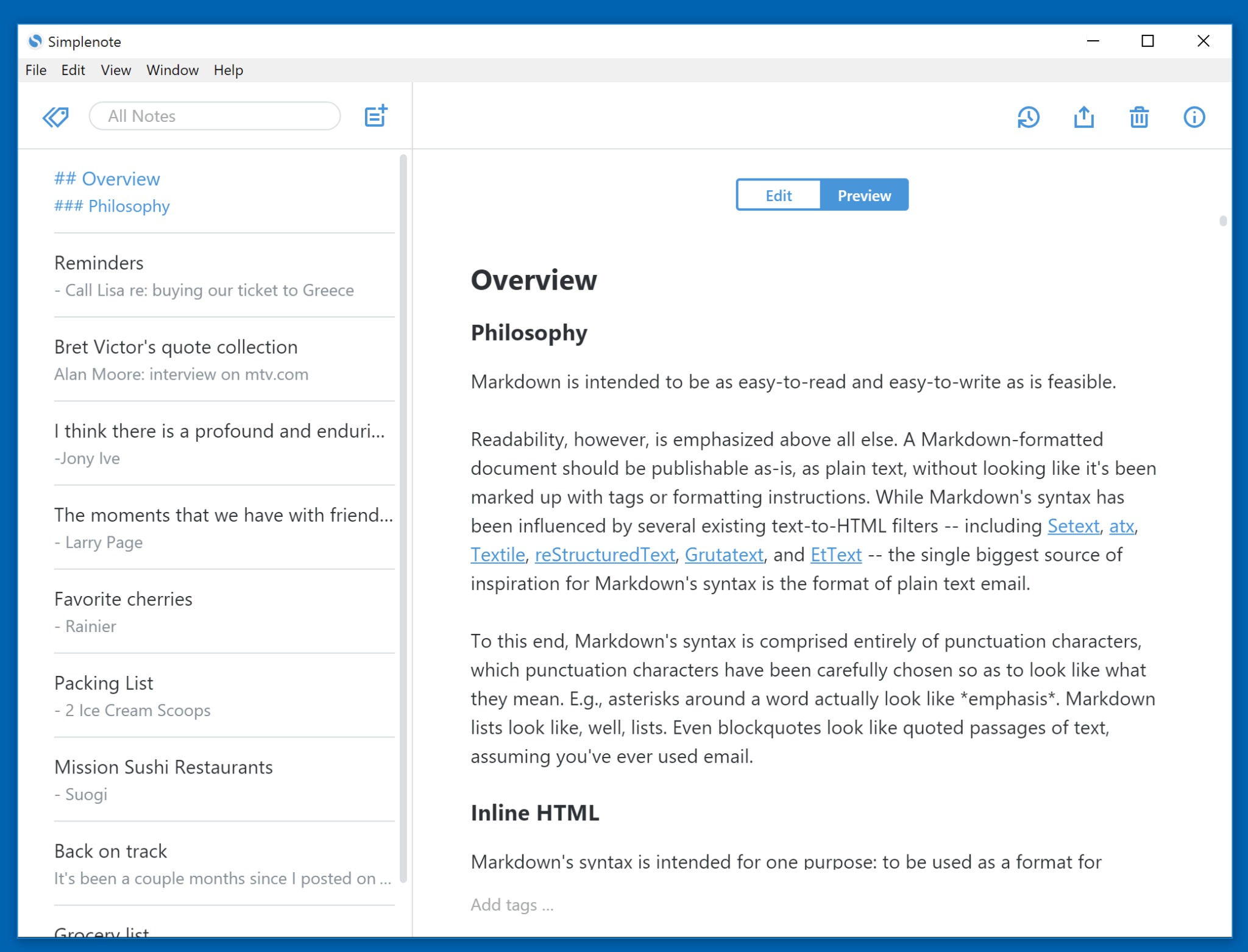The height and width of the screenshot is (952, 1248).
Task: Click the notes list scrollbar
Action: (x=403, y=518)
